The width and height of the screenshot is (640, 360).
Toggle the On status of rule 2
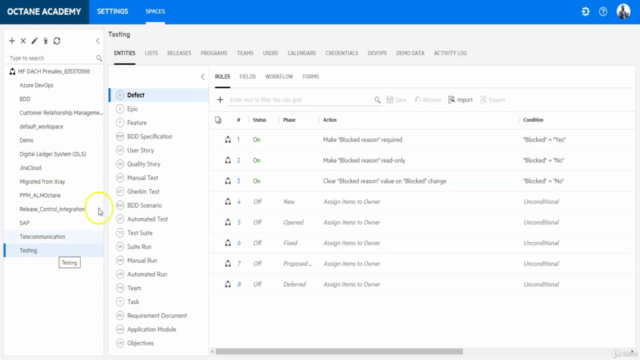pyautogui.click(x=256, y=160)
